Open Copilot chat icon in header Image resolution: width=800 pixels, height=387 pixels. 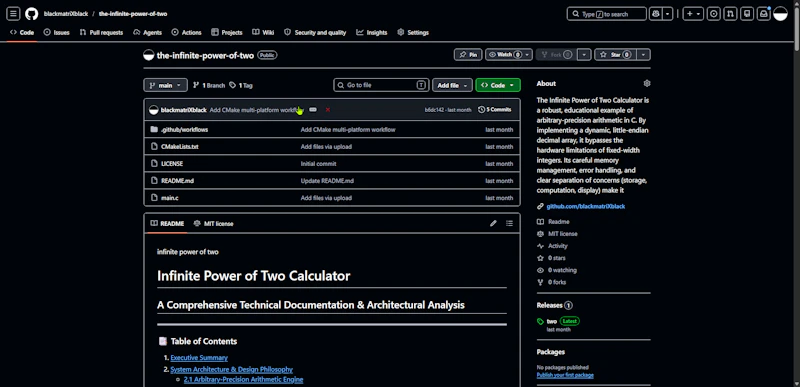(656, 14)
